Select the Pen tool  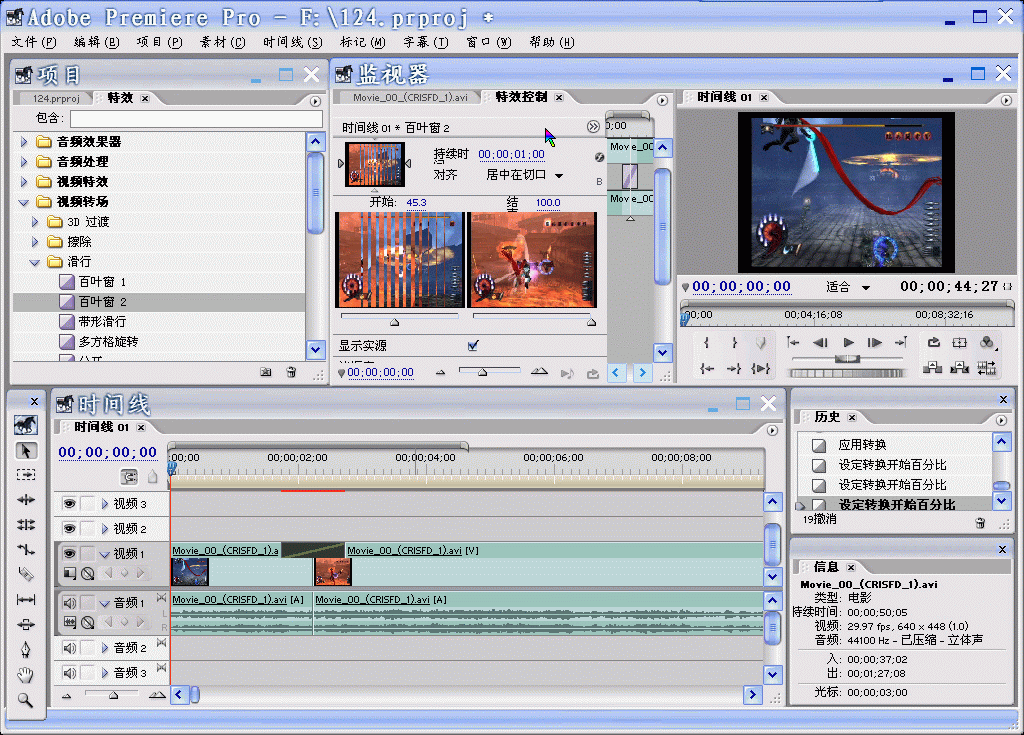tap(26, 649)
